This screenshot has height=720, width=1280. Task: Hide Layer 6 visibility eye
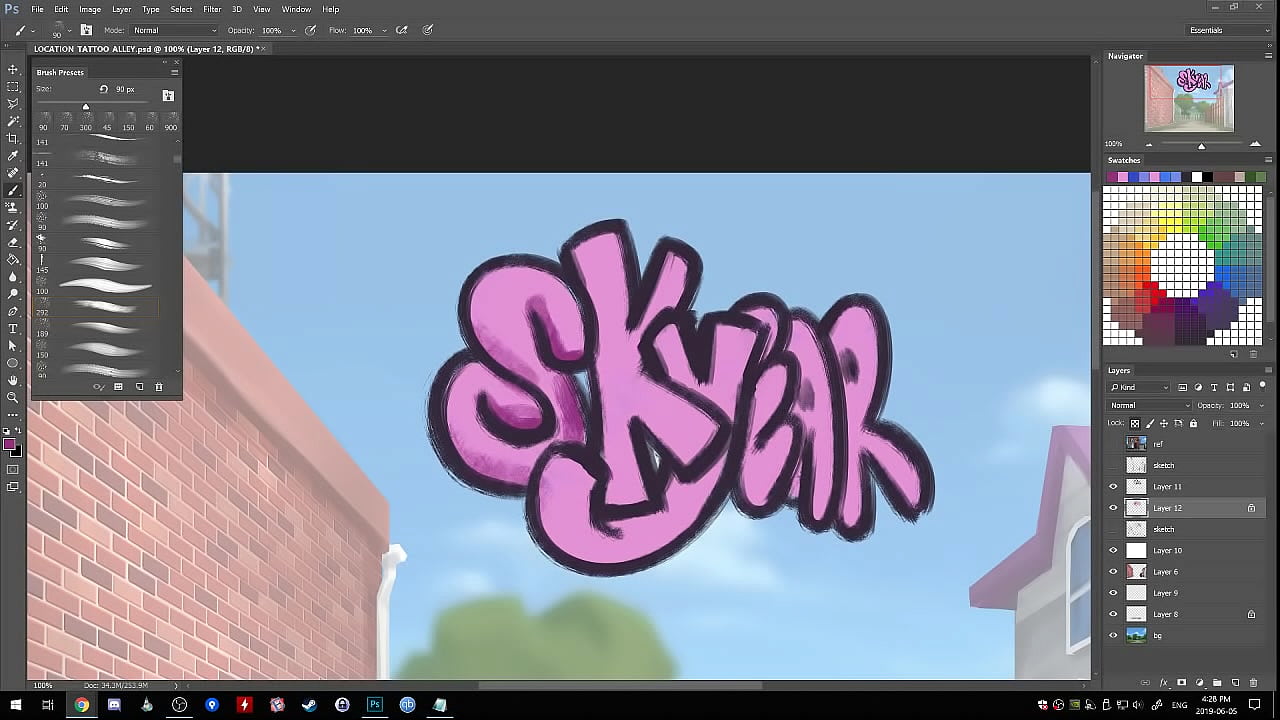(x=1113, y=572)
